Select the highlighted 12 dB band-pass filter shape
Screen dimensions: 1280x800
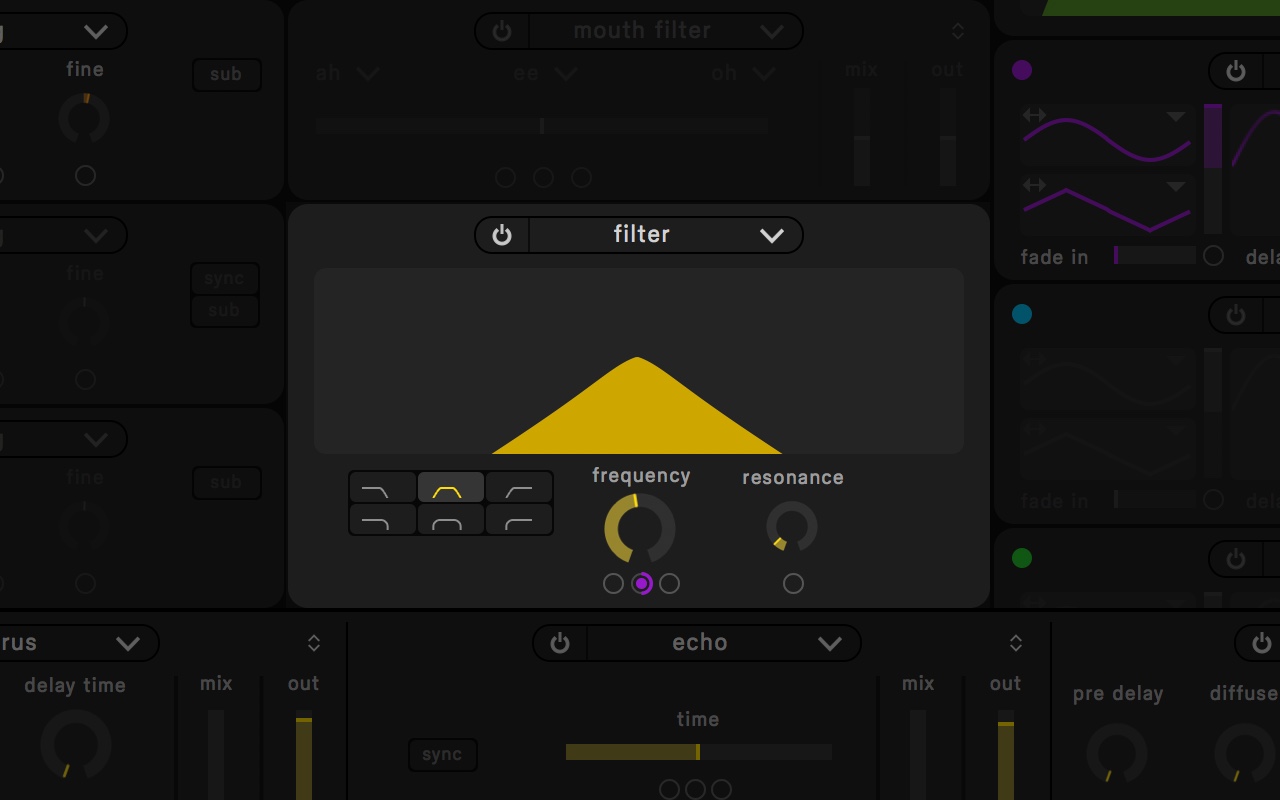pyautogui.click(x=451, y=488)
